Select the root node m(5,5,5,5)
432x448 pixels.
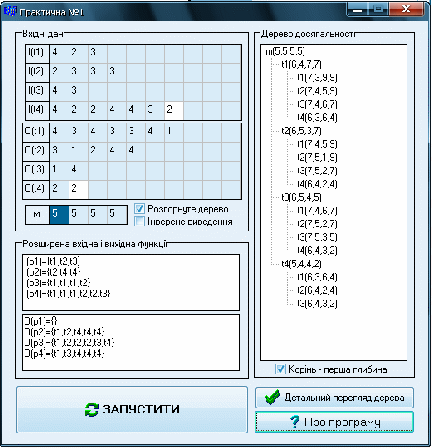[x=285, y=51]
